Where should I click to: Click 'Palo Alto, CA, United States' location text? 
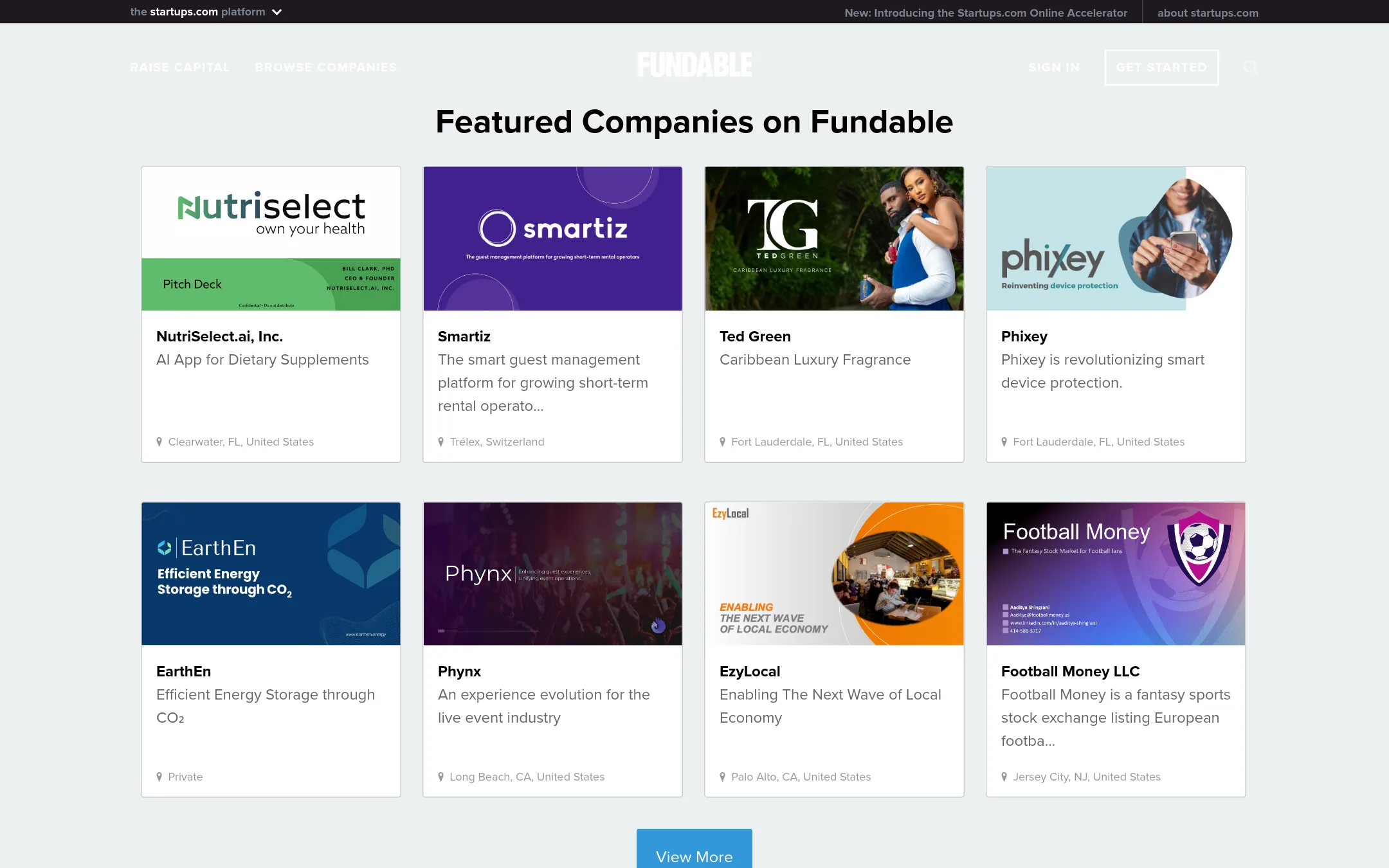[801, 777]
